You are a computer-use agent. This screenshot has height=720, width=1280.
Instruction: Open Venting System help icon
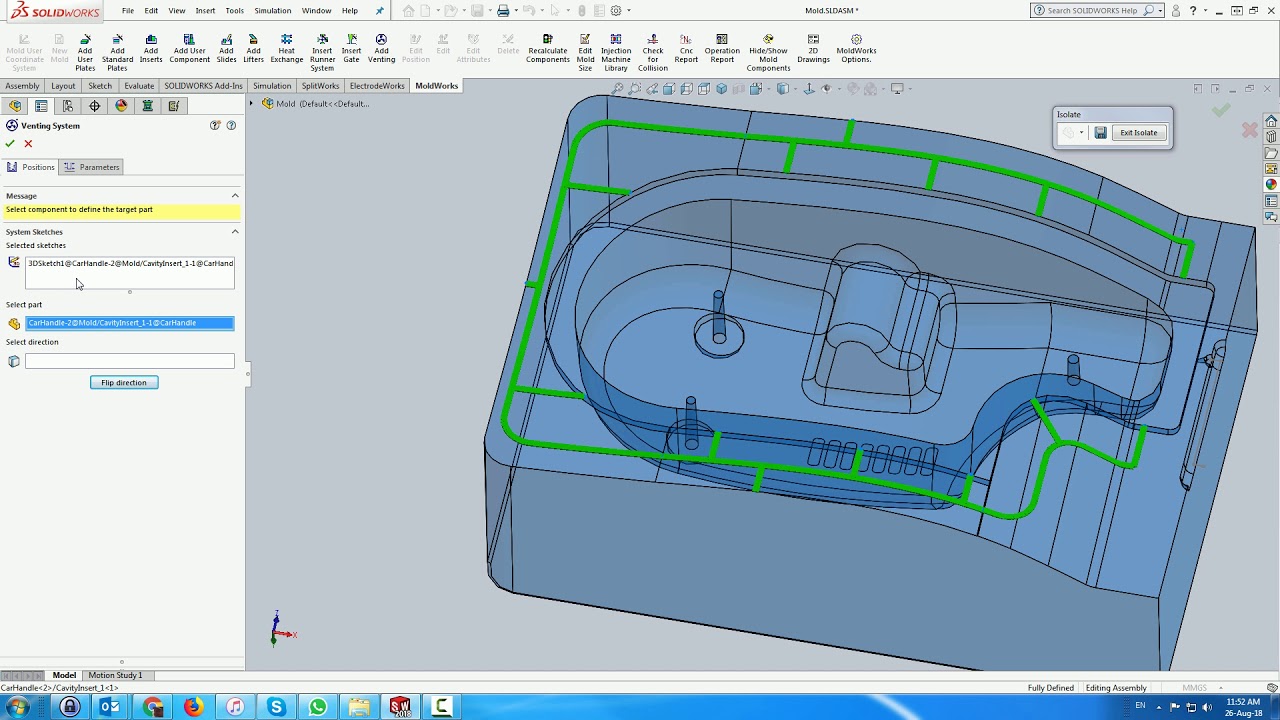click(231, 126)
